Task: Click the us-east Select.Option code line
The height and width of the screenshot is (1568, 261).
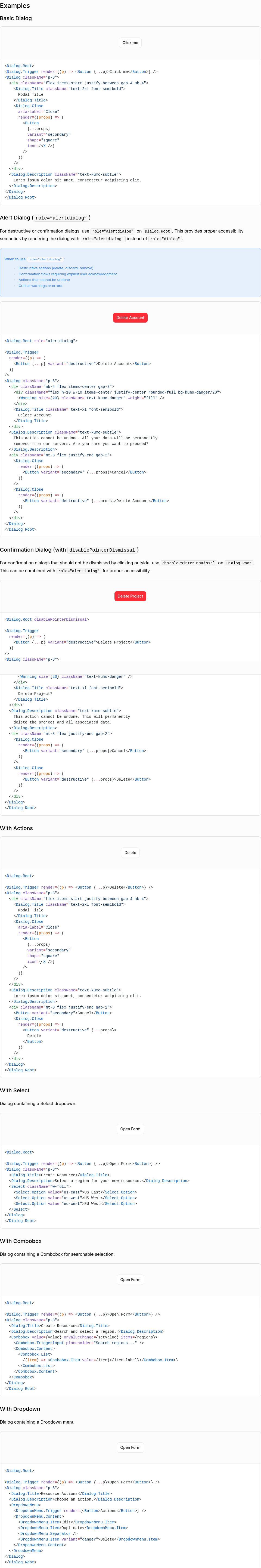Action: click(x=75, y=1192)
